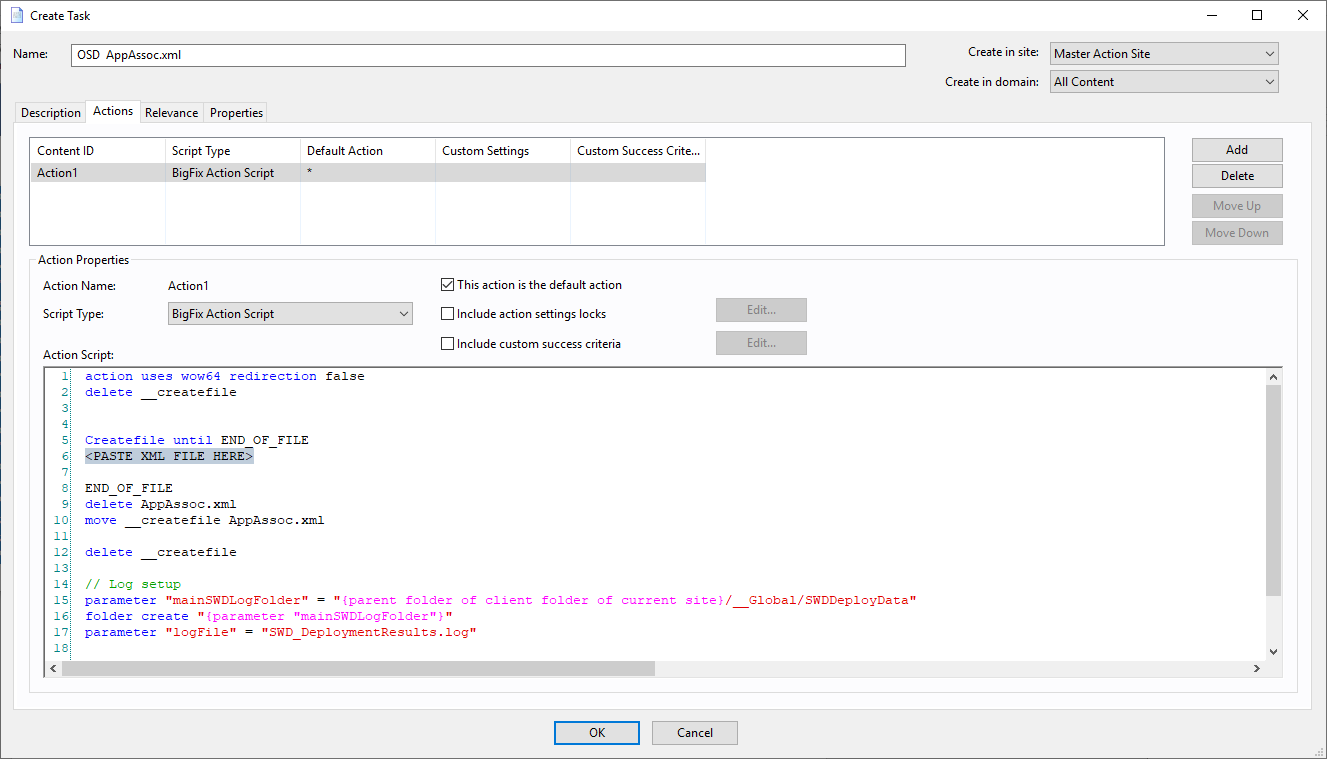Click the '// Log setup' comment line

tap(133, 584)
